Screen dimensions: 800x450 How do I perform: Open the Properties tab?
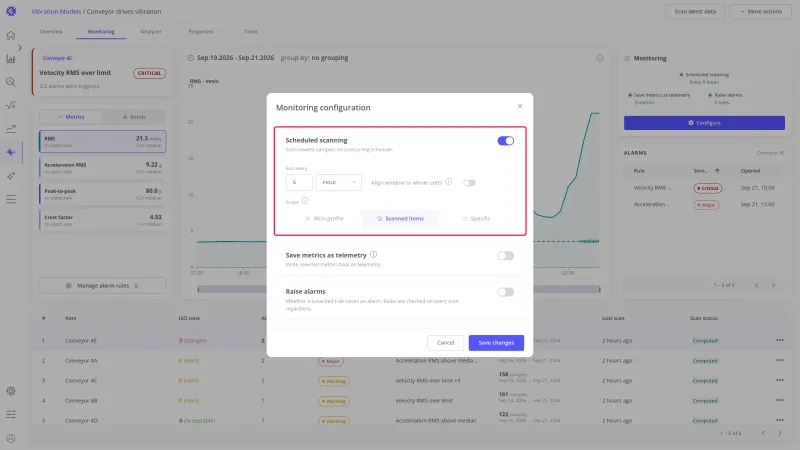coord(201,32)
